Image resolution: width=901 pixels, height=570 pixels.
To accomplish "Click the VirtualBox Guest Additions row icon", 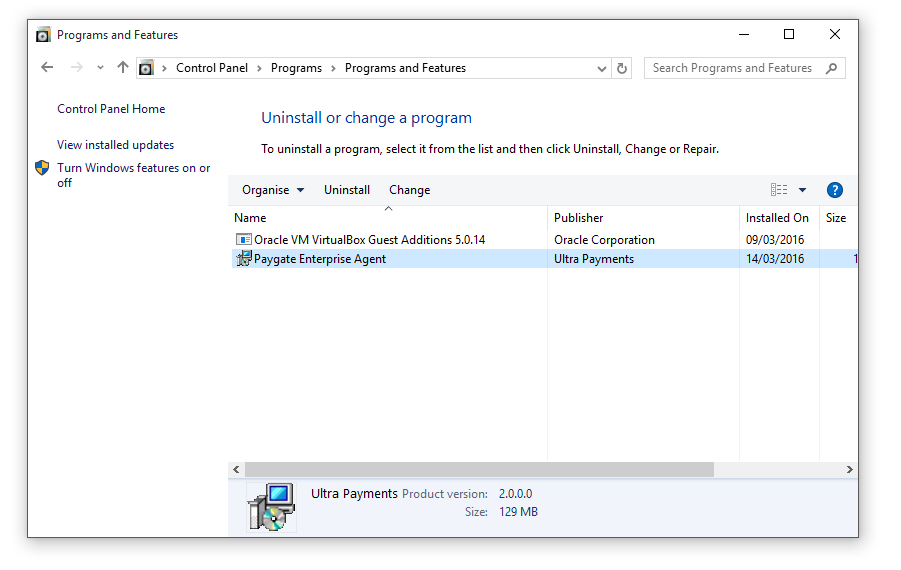I will coord(244,239).
